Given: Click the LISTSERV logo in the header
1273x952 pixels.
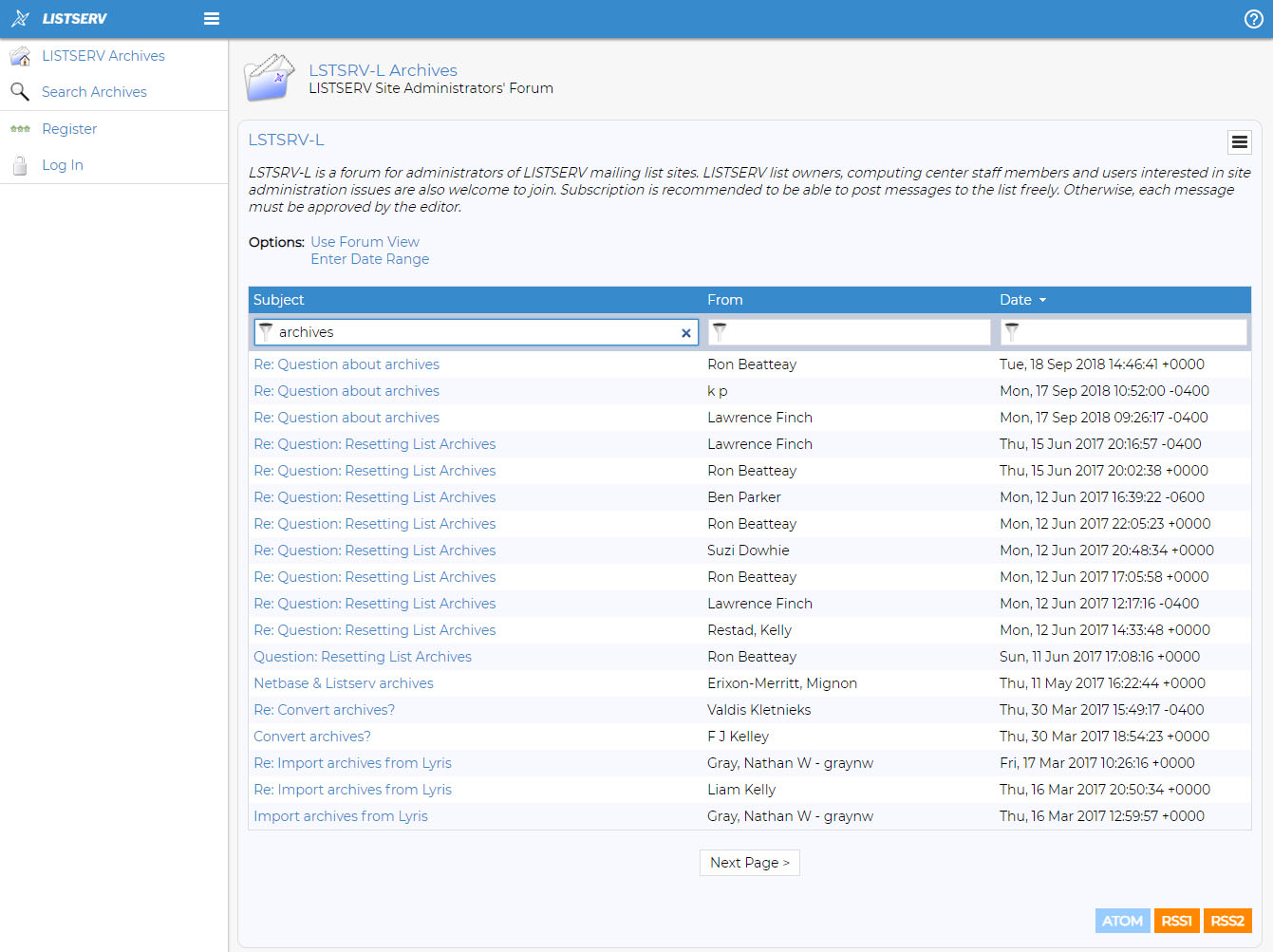Looking at the screenshot, I should click(59, 18).
